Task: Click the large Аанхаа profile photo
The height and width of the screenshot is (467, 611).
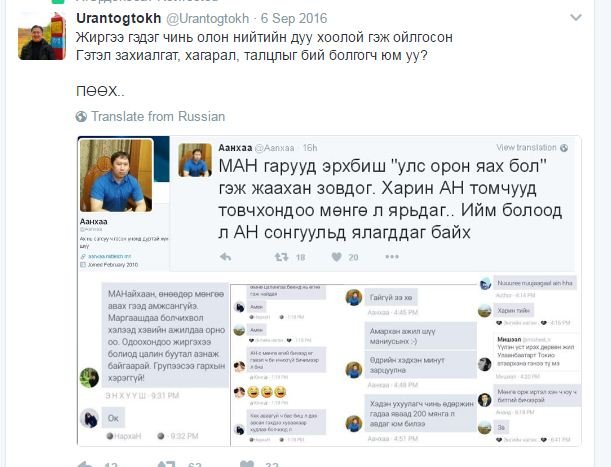Action: [x=116, y=175]
